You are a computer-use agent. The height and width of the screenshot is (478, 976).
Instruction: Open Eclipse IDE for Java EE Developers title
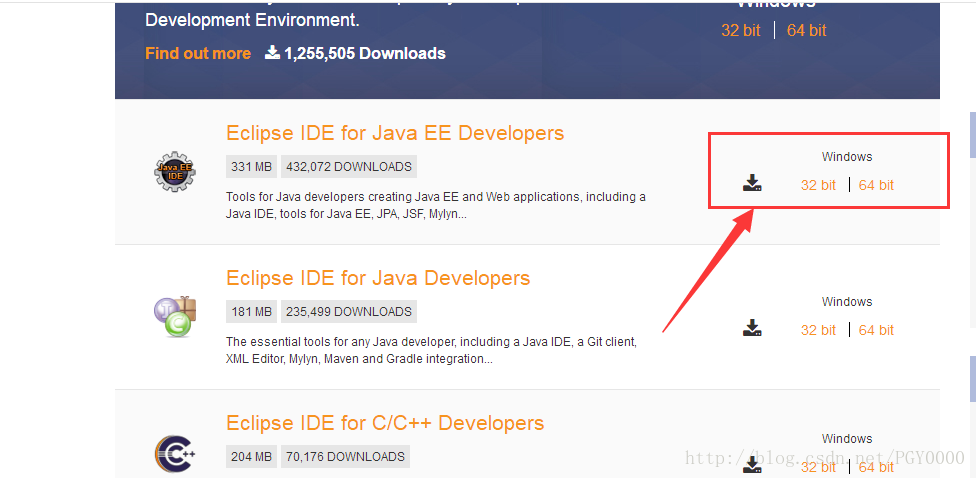click(x=395, y=133)
